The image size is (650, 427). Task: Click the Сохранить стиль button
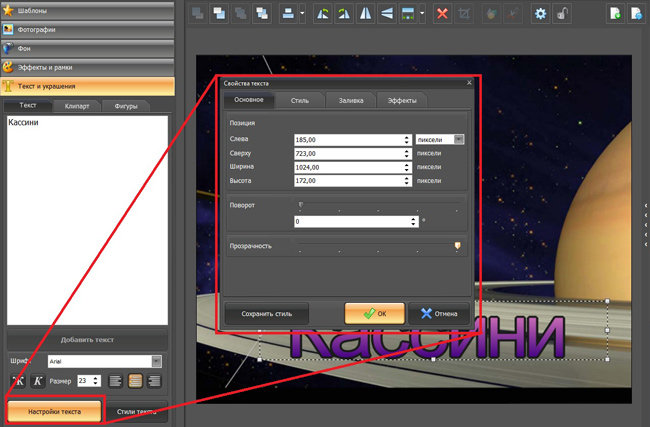[267, 314]
